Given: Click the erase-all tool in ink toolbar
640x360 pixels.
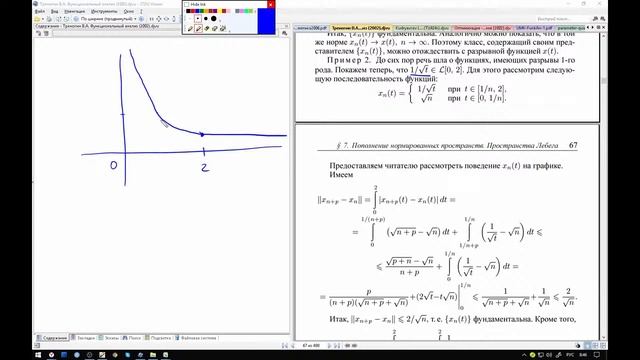Looking at the screenshot, I should (223, 28).
